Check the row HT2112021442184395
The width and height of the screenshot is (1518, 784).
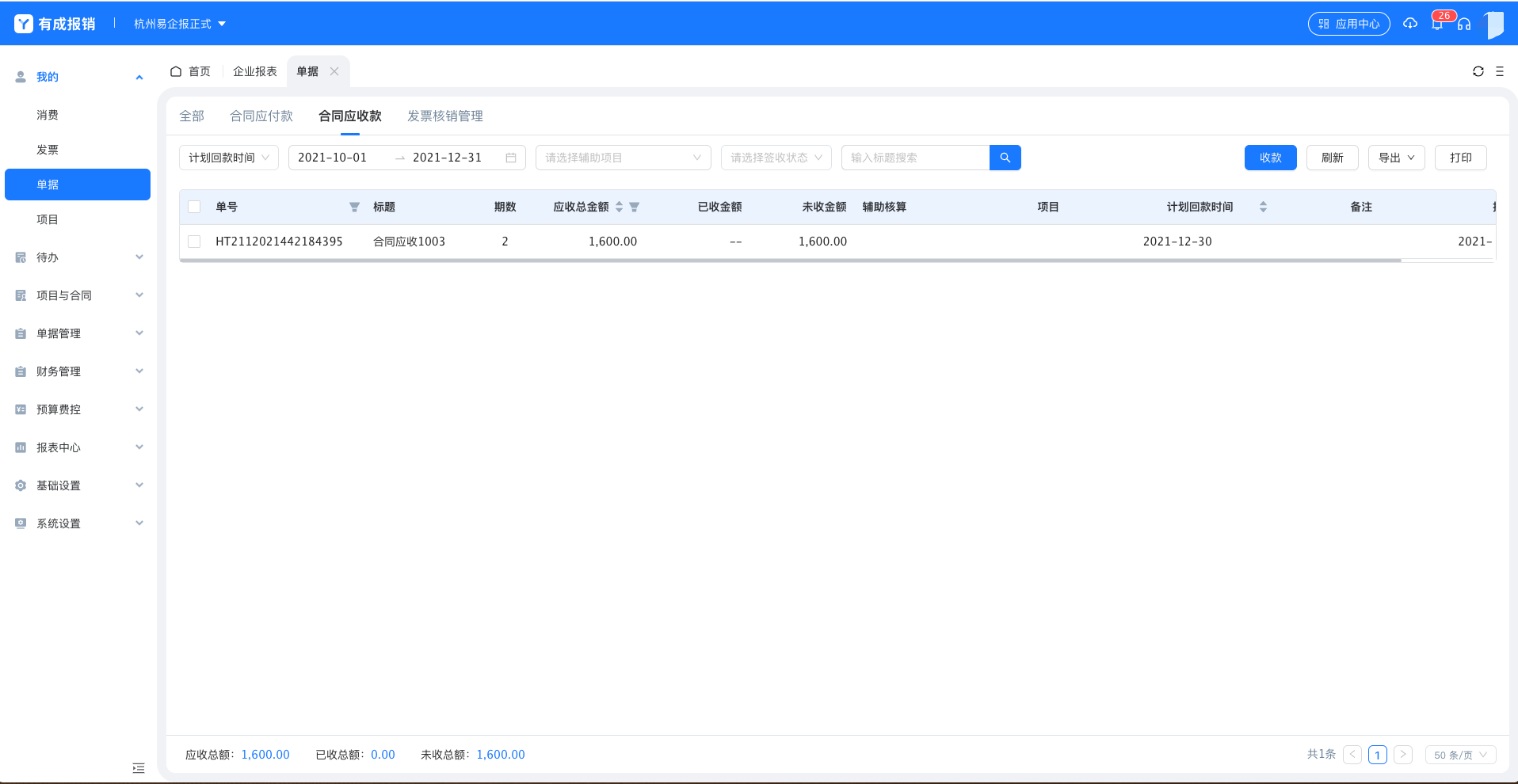pos(194,242)
